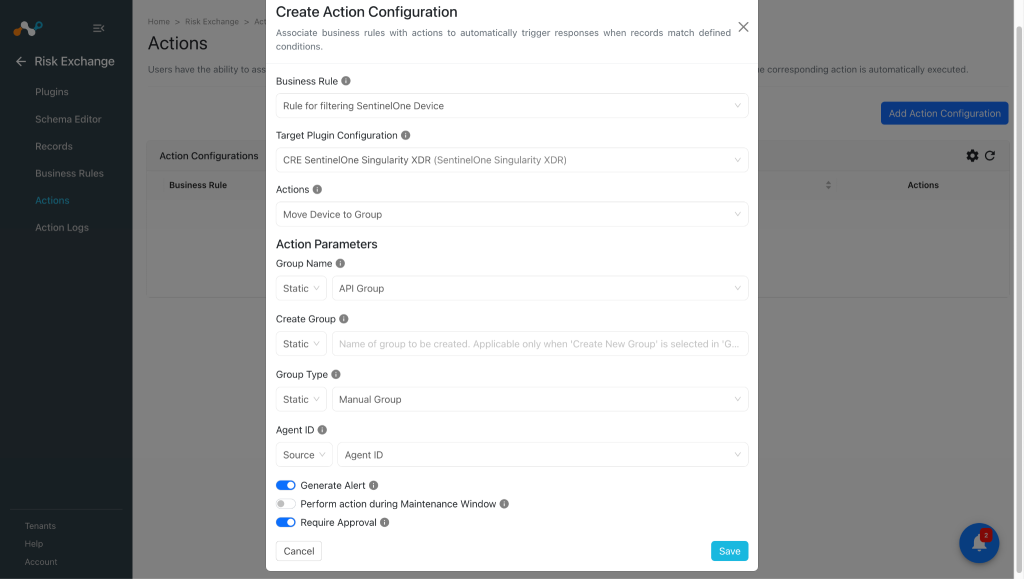Click the Require Approval info icon
1024x579 pixels.
tap(385, 522)
